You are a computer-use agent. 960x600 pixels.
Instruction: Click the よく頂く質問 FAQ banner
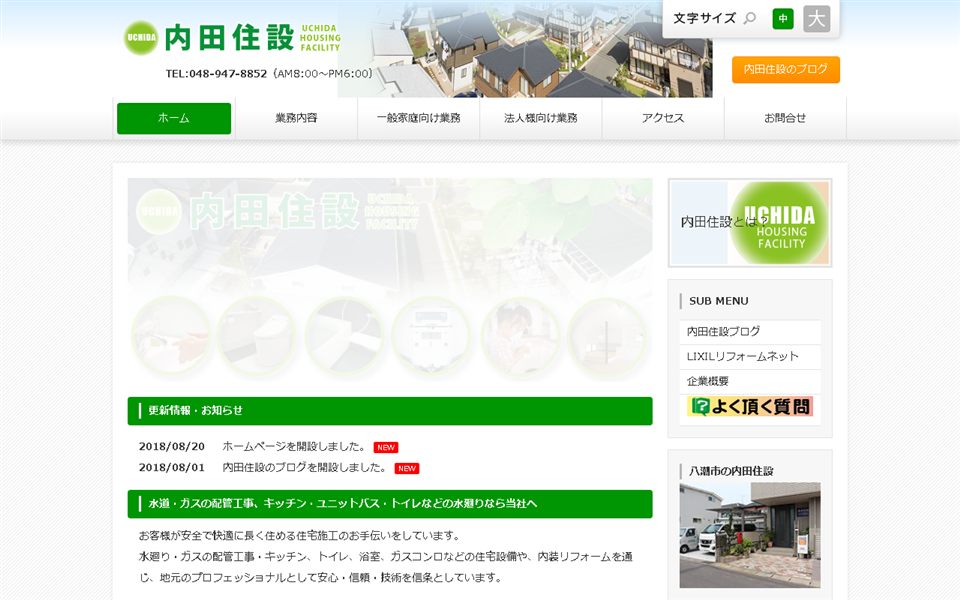(750, 407)
